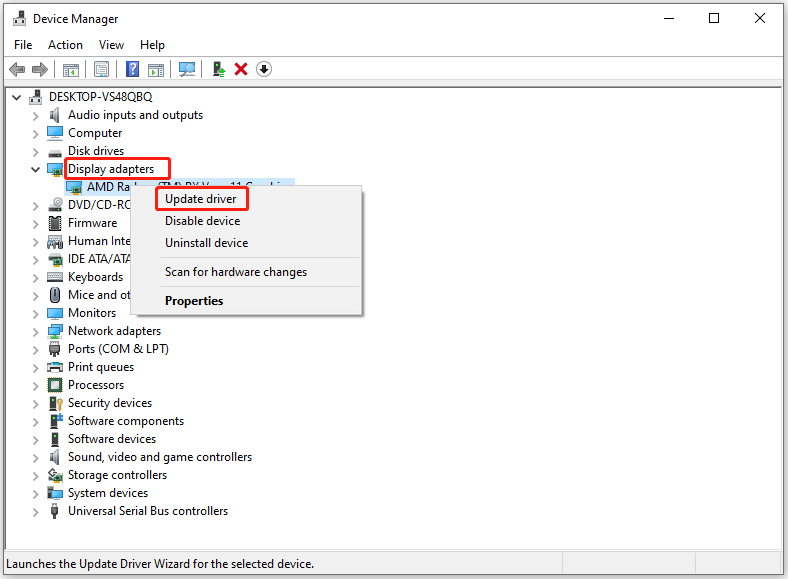The width and height of the screenshot is (788, 579).
Task: Select the Display adapters tree label
Action: click(x=111, y=169)
